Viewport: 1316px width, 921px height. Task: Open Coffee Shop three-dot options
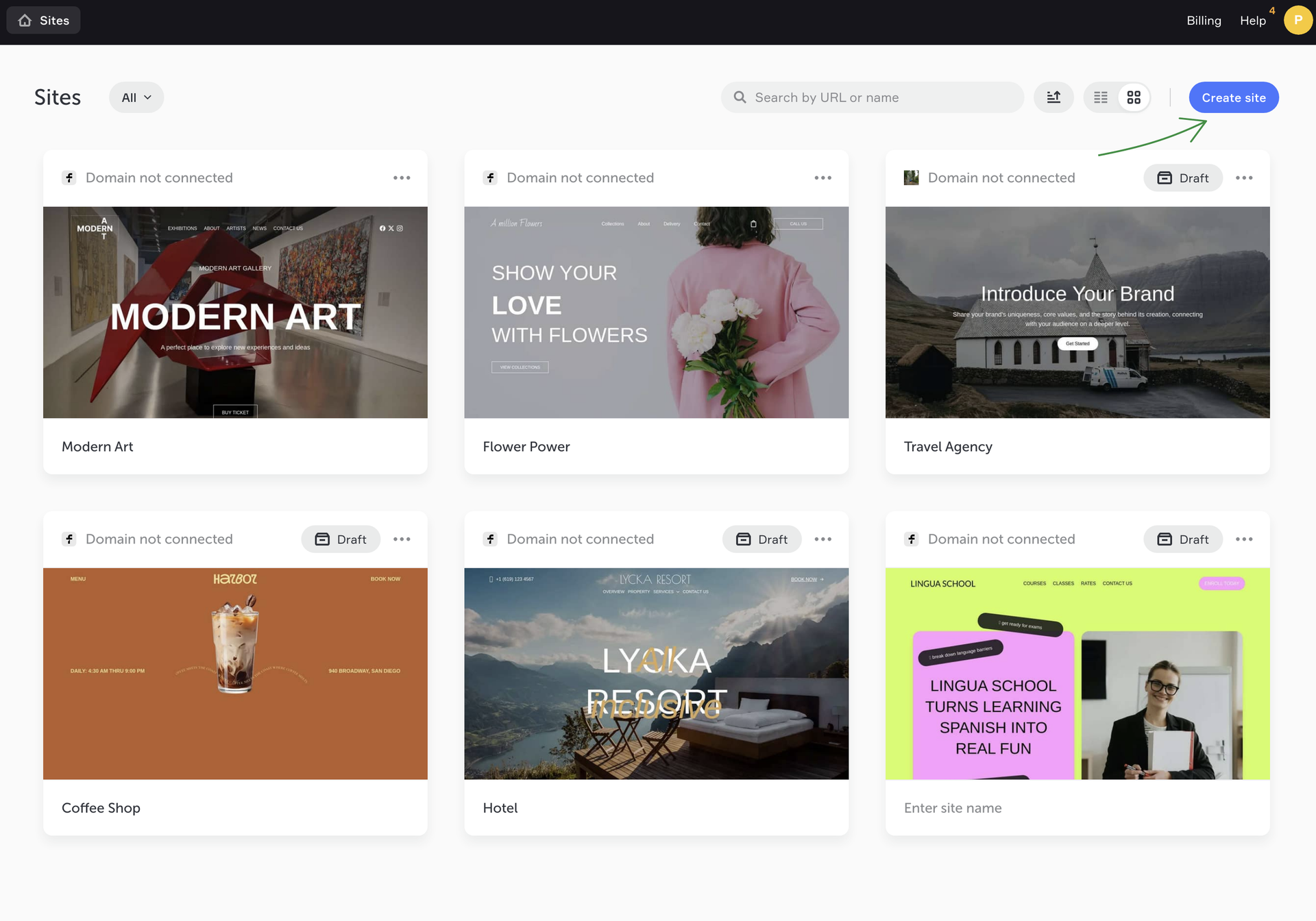402,539
